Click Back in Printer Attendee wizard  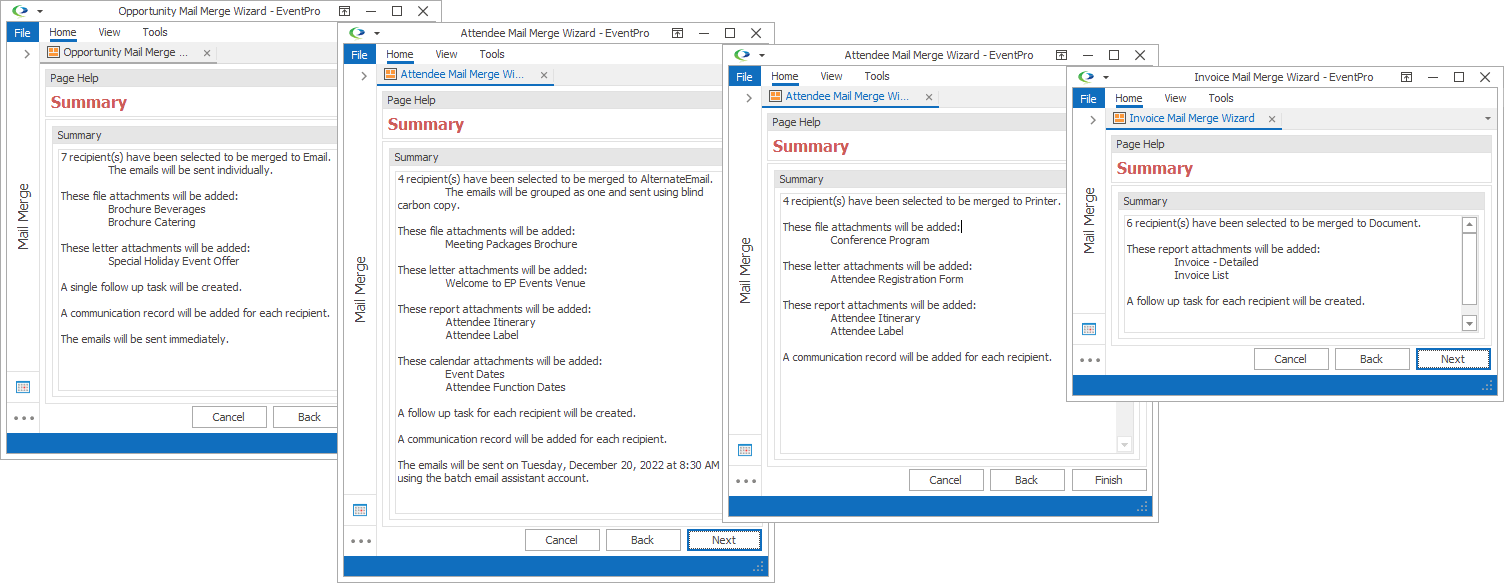coord(1027,480)
